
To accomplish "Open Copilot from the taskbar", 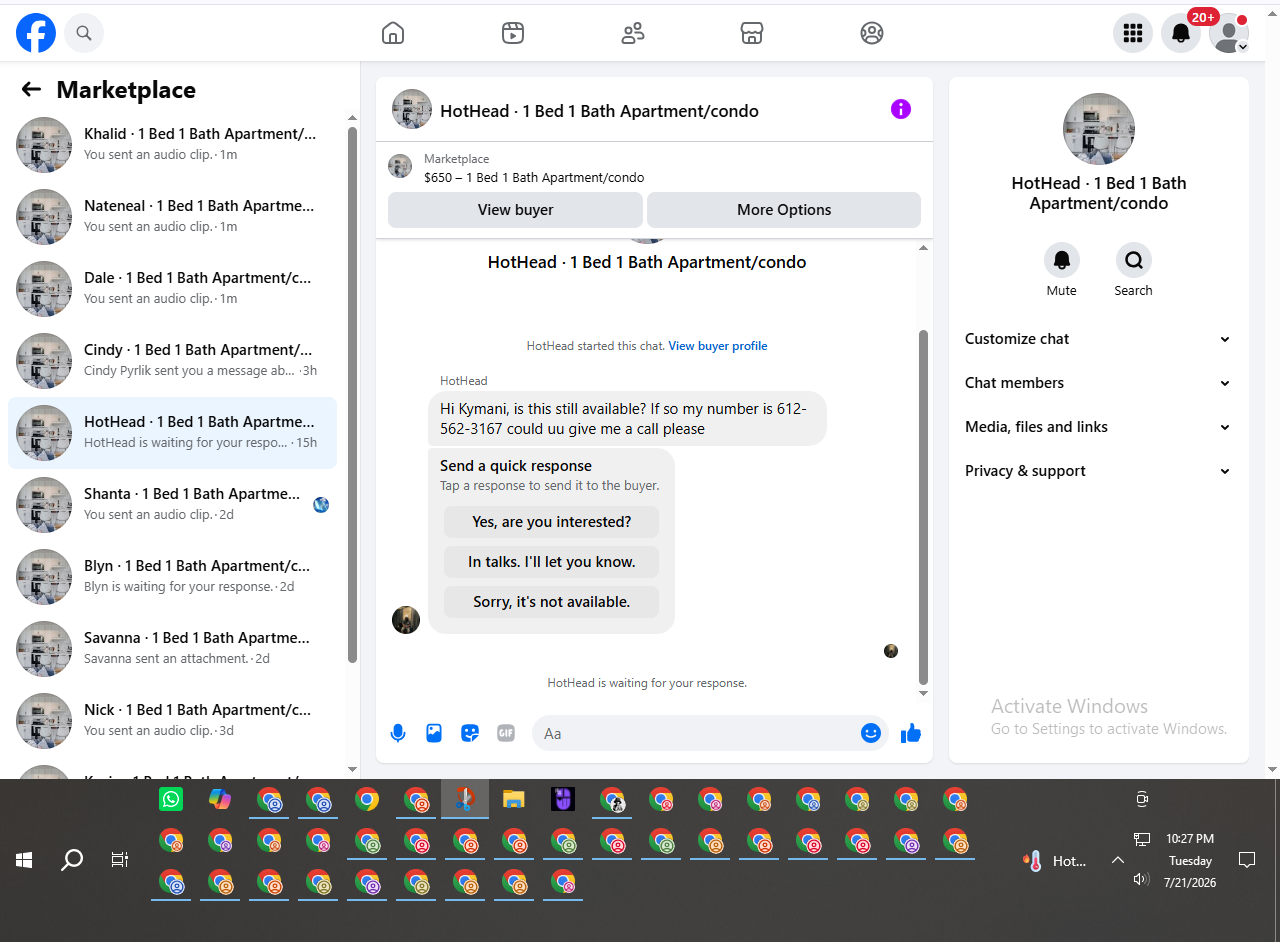I will tap(220, 799).
